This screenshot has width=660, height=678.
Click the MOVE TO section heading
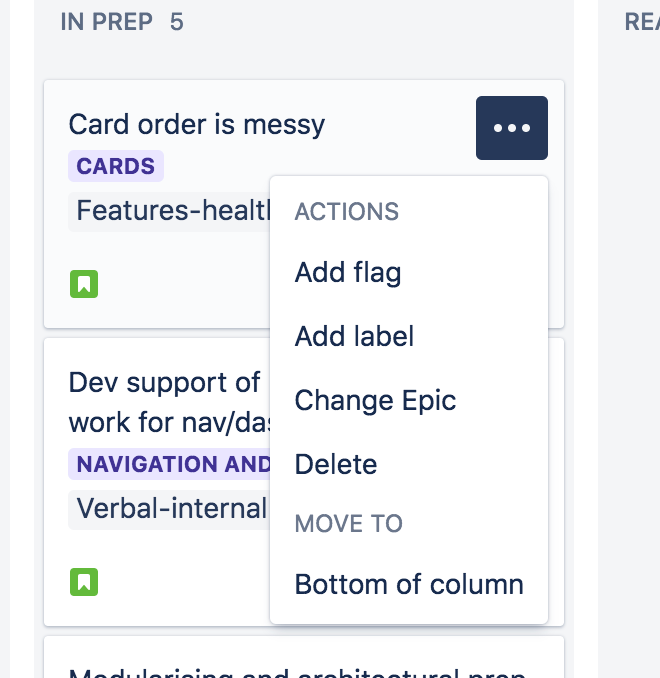click(349, 524)
